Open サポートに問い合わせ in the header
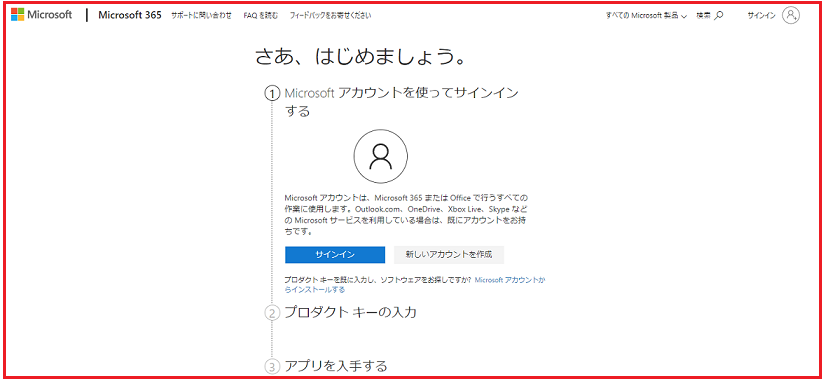823x381 pixels. [201, 16]
